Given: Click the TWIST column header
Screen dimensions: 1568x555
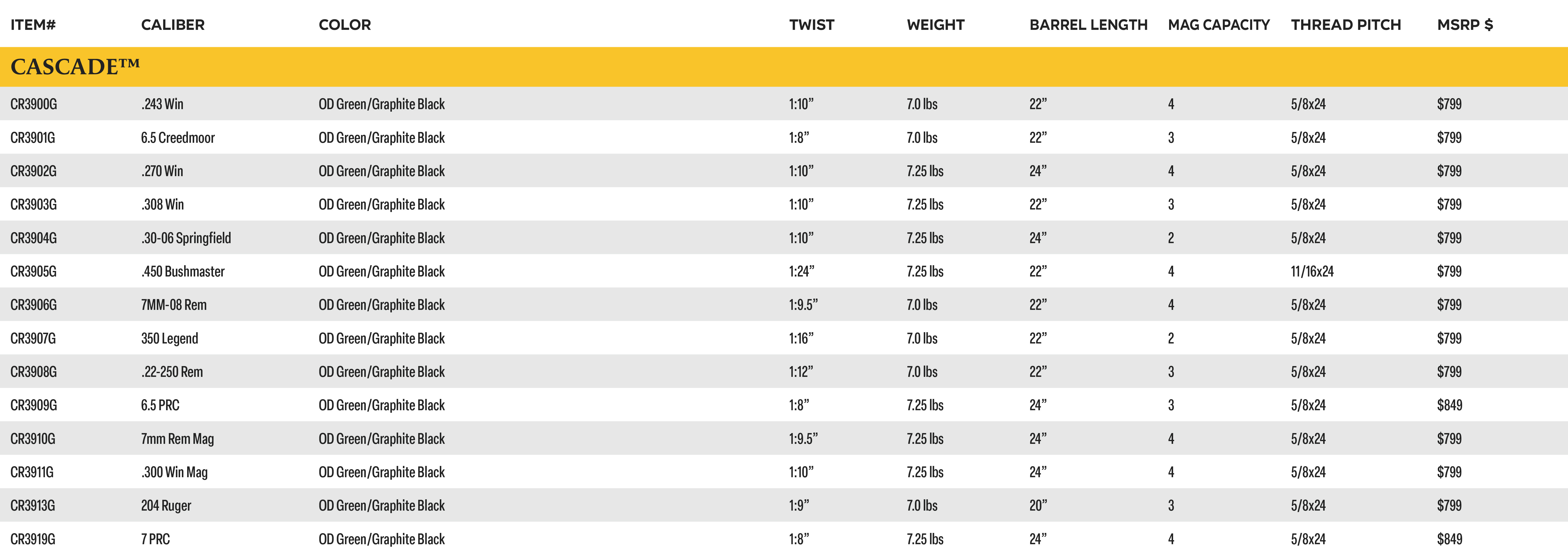Looking at the screenshot, I should [x=812, y=25].
